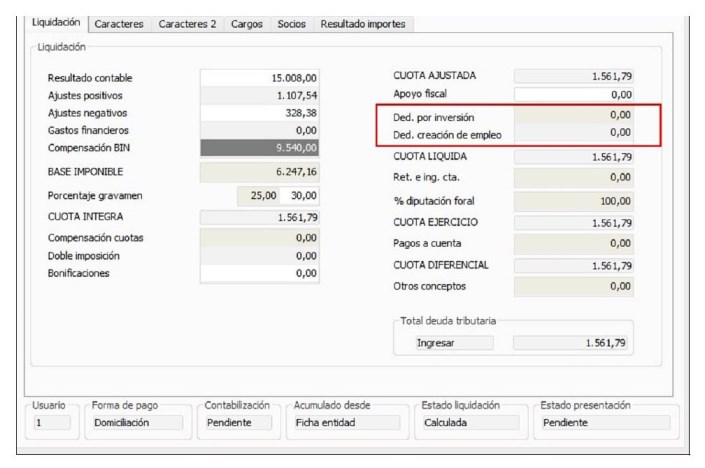Click the Pagos a cuenta value field
Image resolution: width=705 pixels, height=468 pixels.
point(574,243)
